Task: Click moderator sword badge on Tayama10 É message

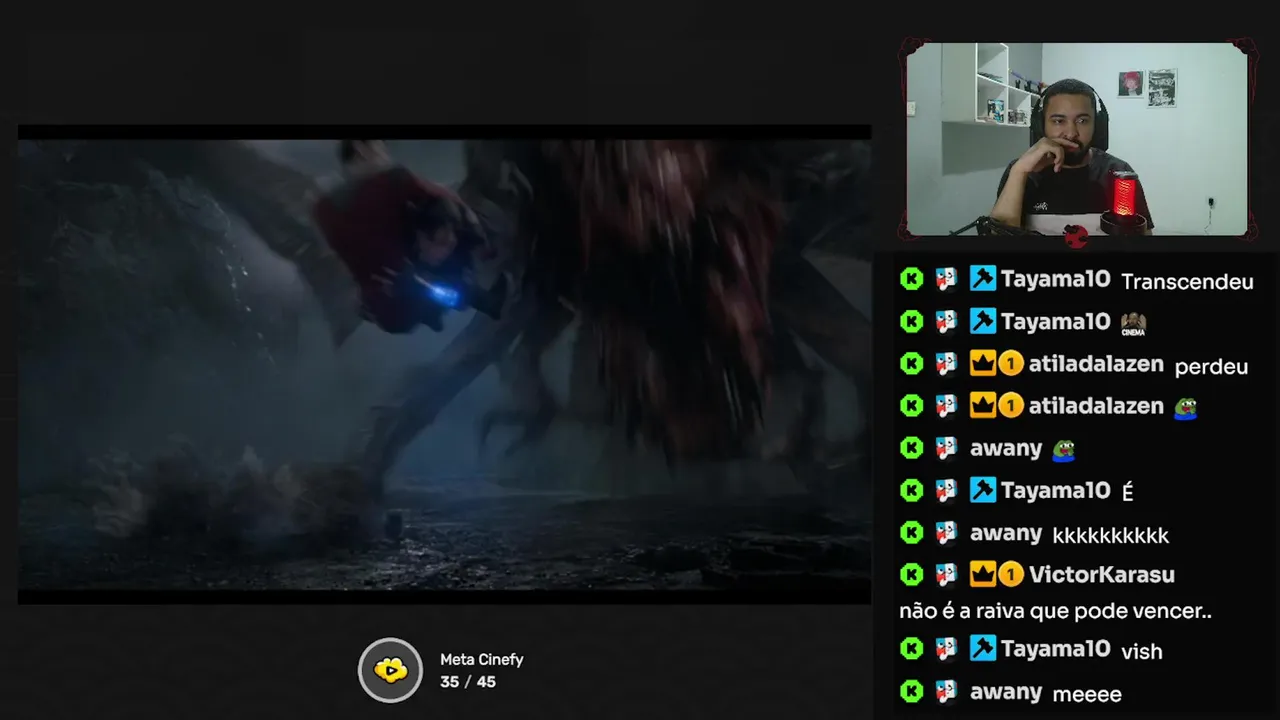Action: pyautogui.click(x=983, y=490)
